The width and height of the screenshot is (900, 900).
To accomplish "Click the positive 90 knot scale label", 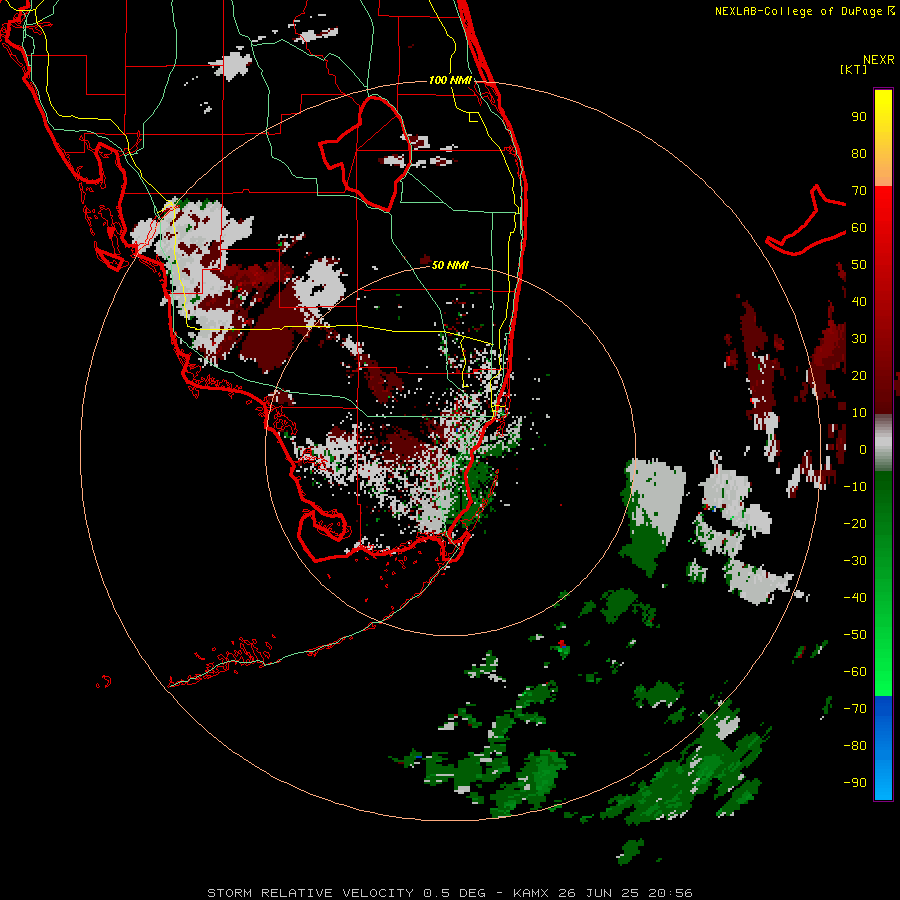I will click(859, 117).
